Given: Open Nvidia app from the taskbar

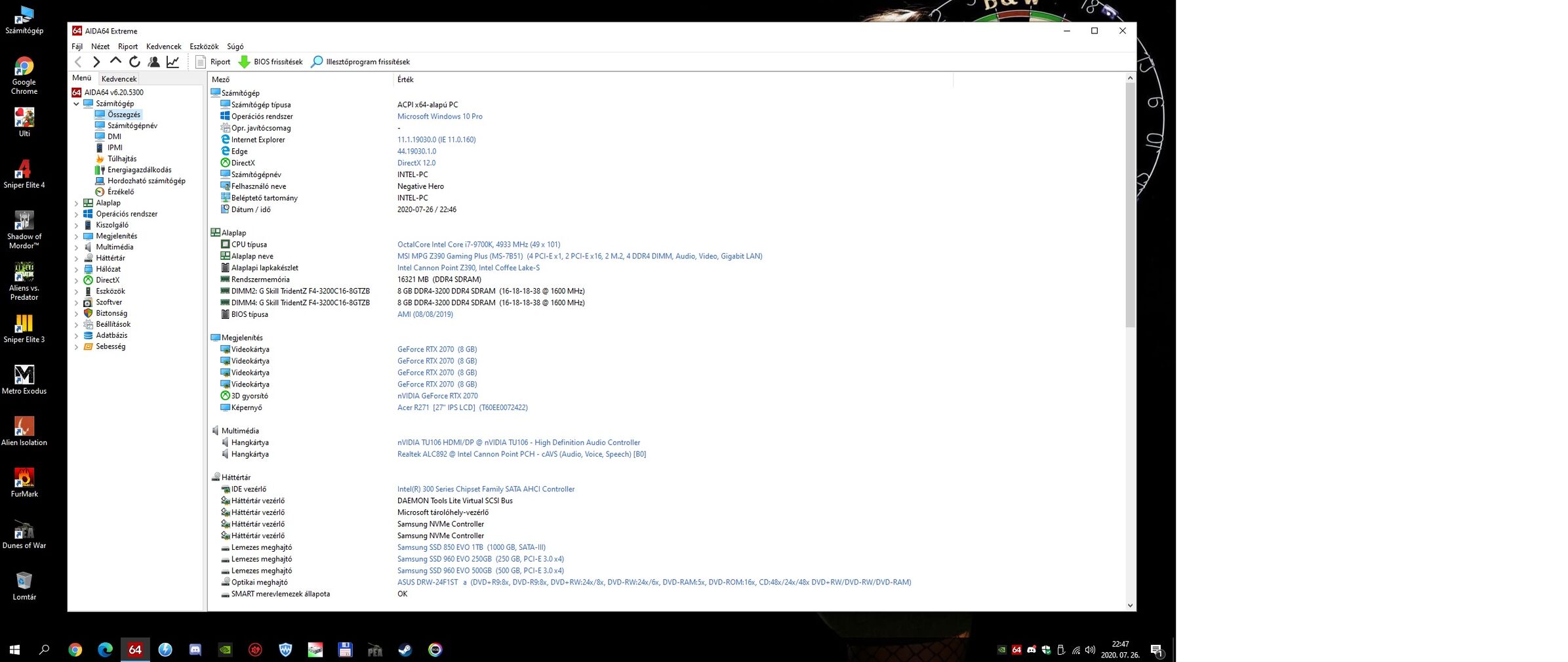Looking at the screenshot, I should 225,650.
